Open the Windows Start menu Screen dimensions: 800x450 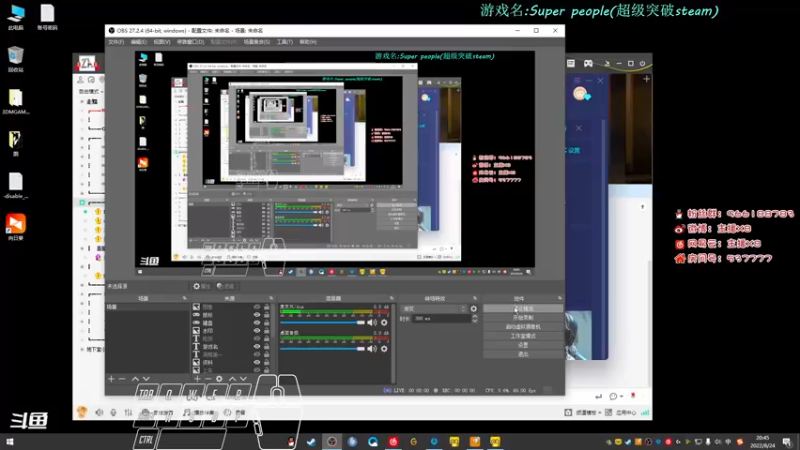(10, 442)
